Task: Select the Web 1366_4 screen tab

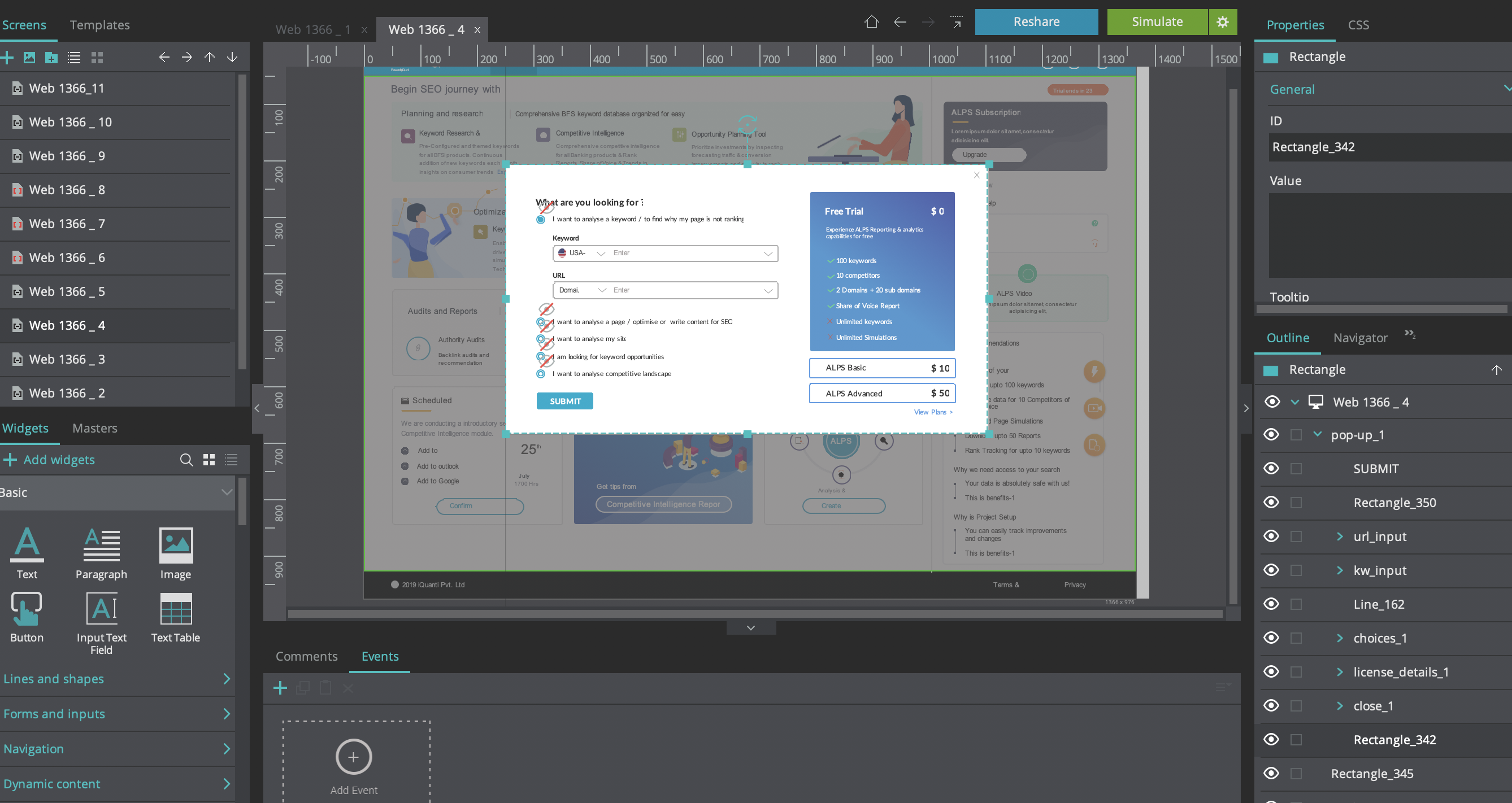Action: click(425, 29)
